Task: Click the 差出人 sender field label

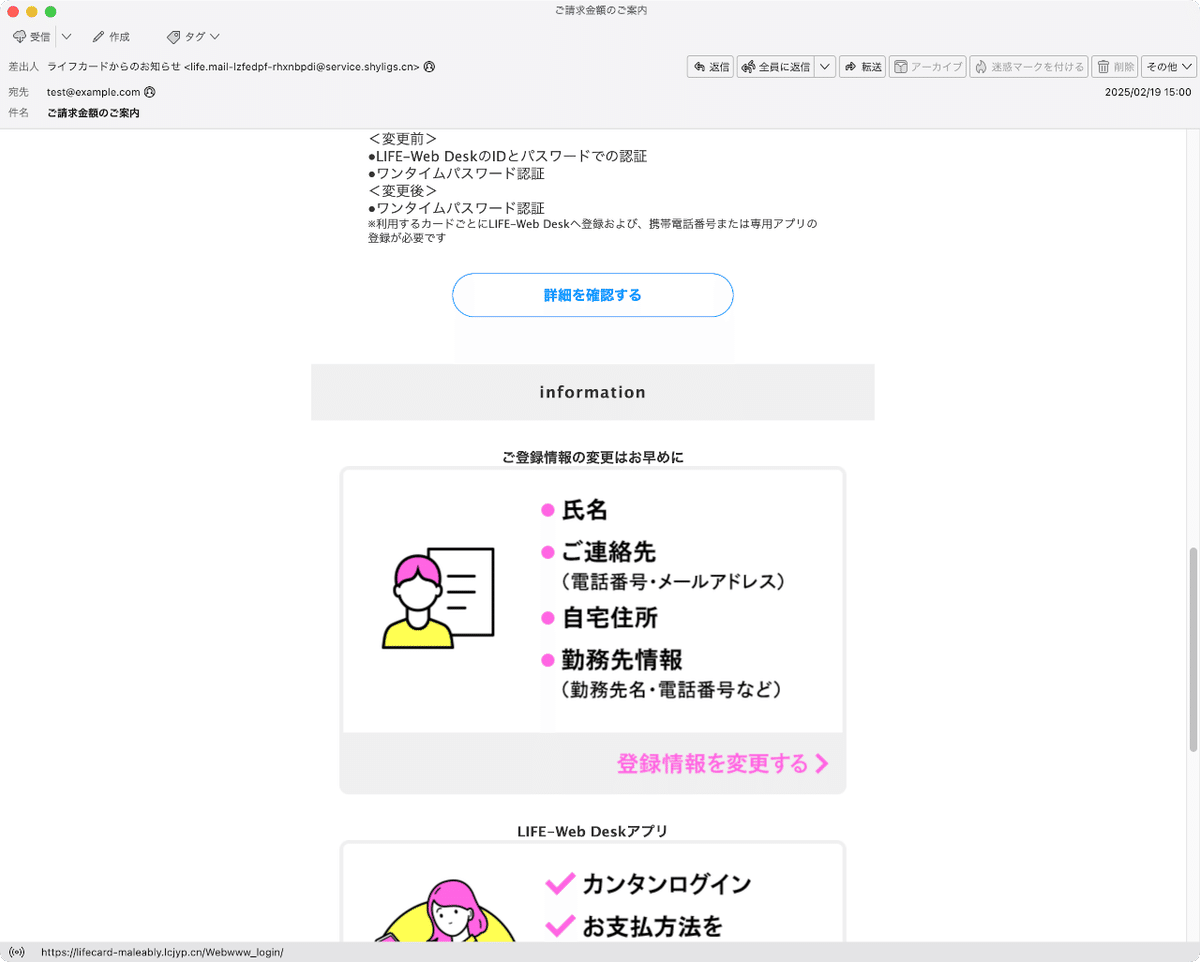Action: 24,67
